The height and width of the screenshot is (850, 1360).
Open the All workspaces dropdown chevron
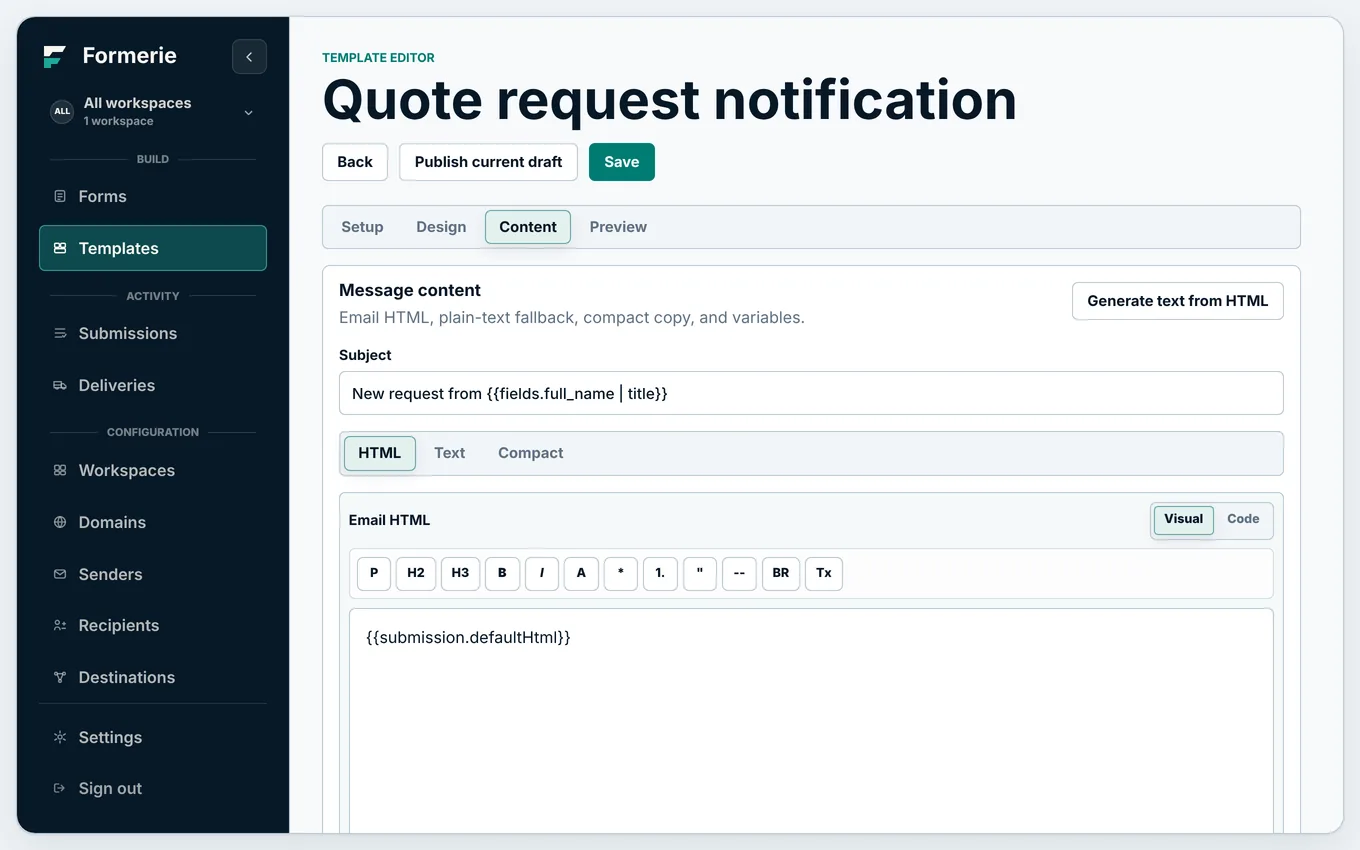tap(248, 112)
